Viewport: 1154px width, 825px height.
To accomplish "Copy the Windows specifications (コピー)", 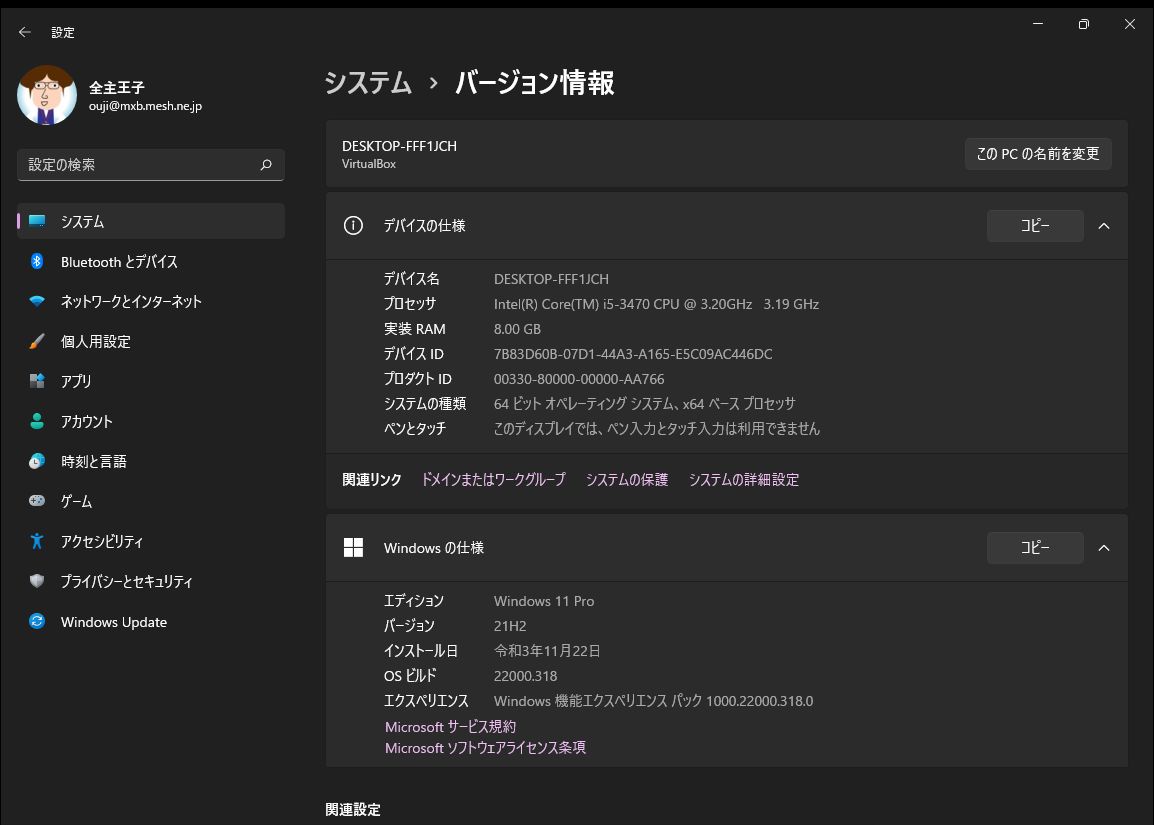I will pyautogui.click(x=1035, y=548).
